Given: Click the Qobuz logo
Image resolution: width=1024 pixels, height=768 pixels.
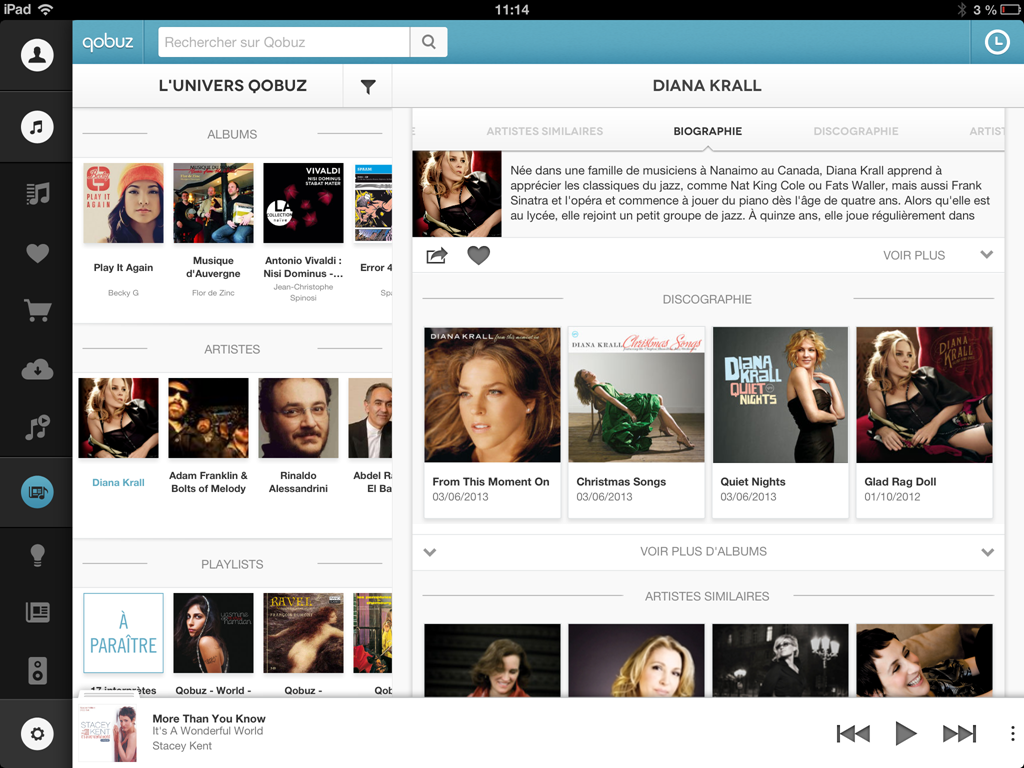Looking at the screenshot, I should (x=108, y=42).
